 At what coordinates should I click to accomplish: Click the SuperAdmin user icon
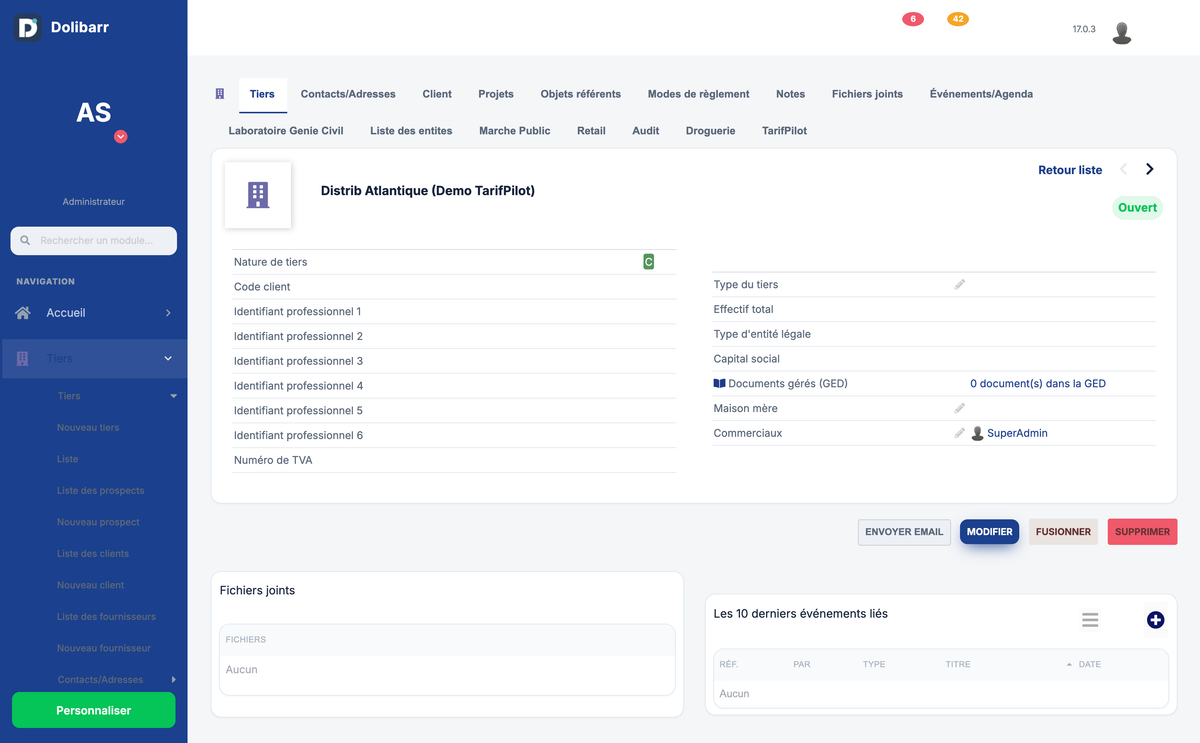click(978, 433)
